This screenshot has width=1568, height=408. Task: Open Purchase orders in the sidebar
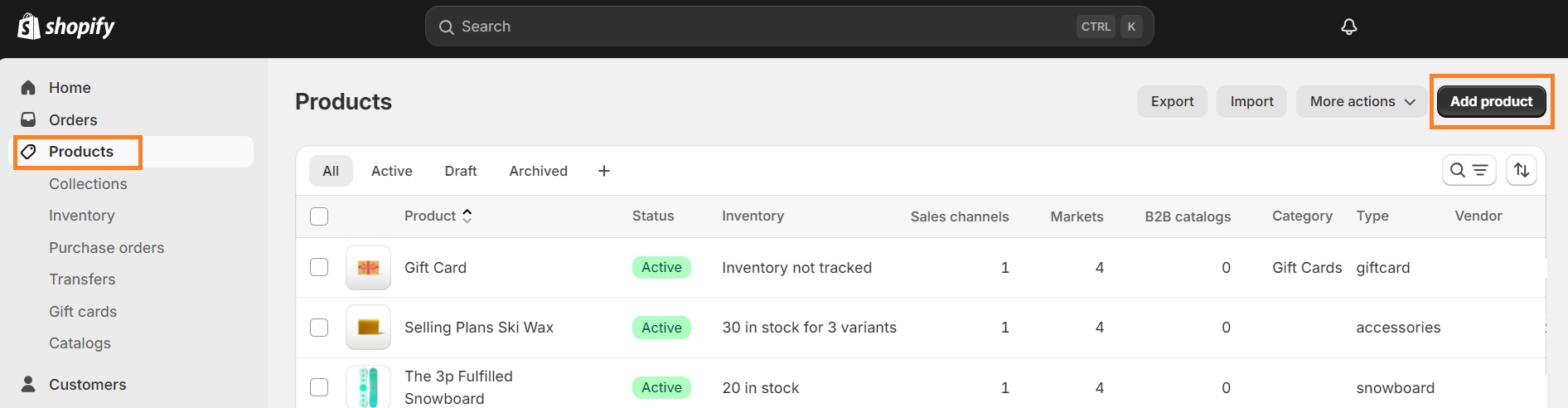point(106,247)
